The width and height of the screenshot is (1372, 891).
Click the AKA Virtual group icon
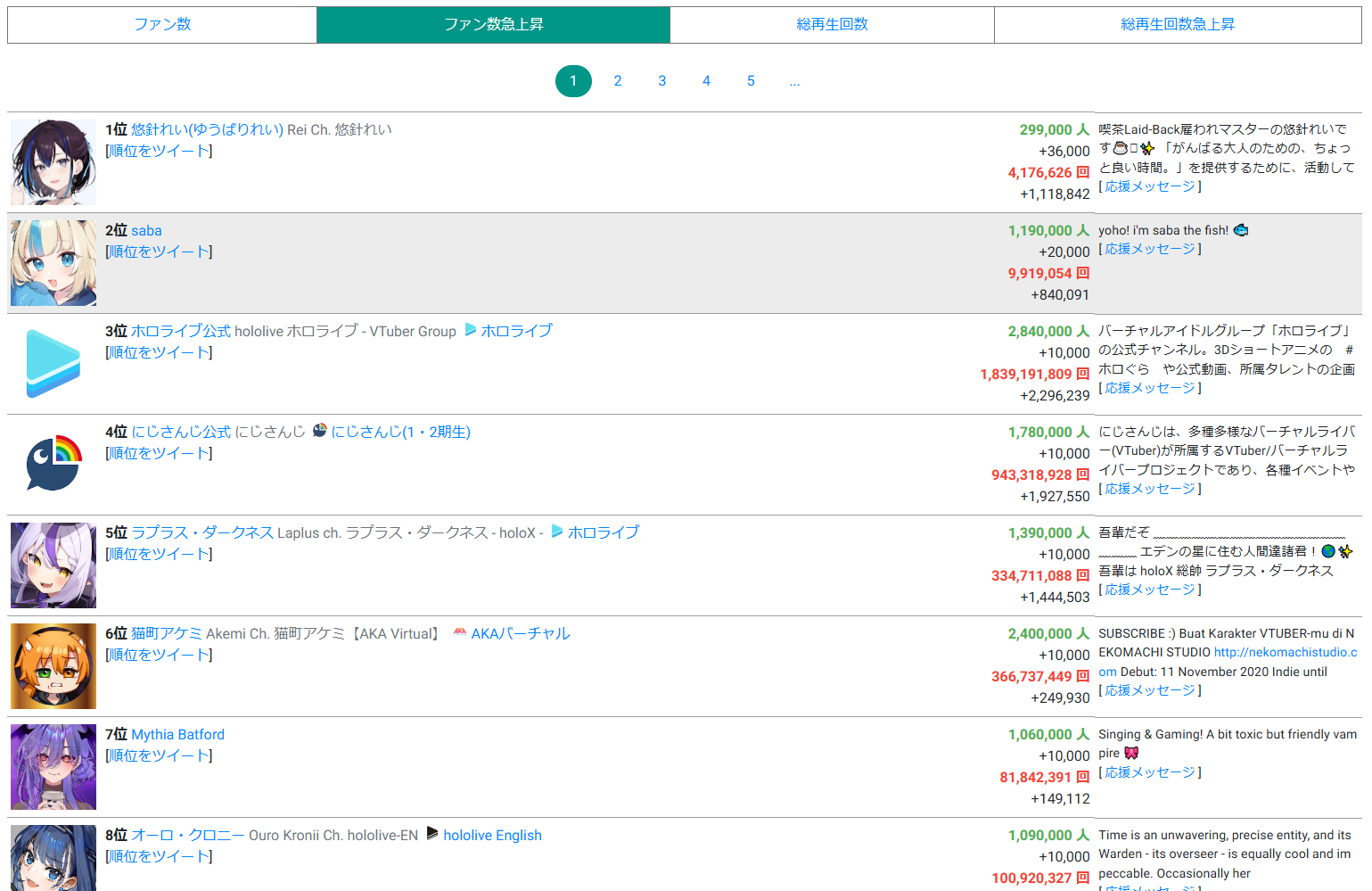pyautogui.click(x=460, y=632)
